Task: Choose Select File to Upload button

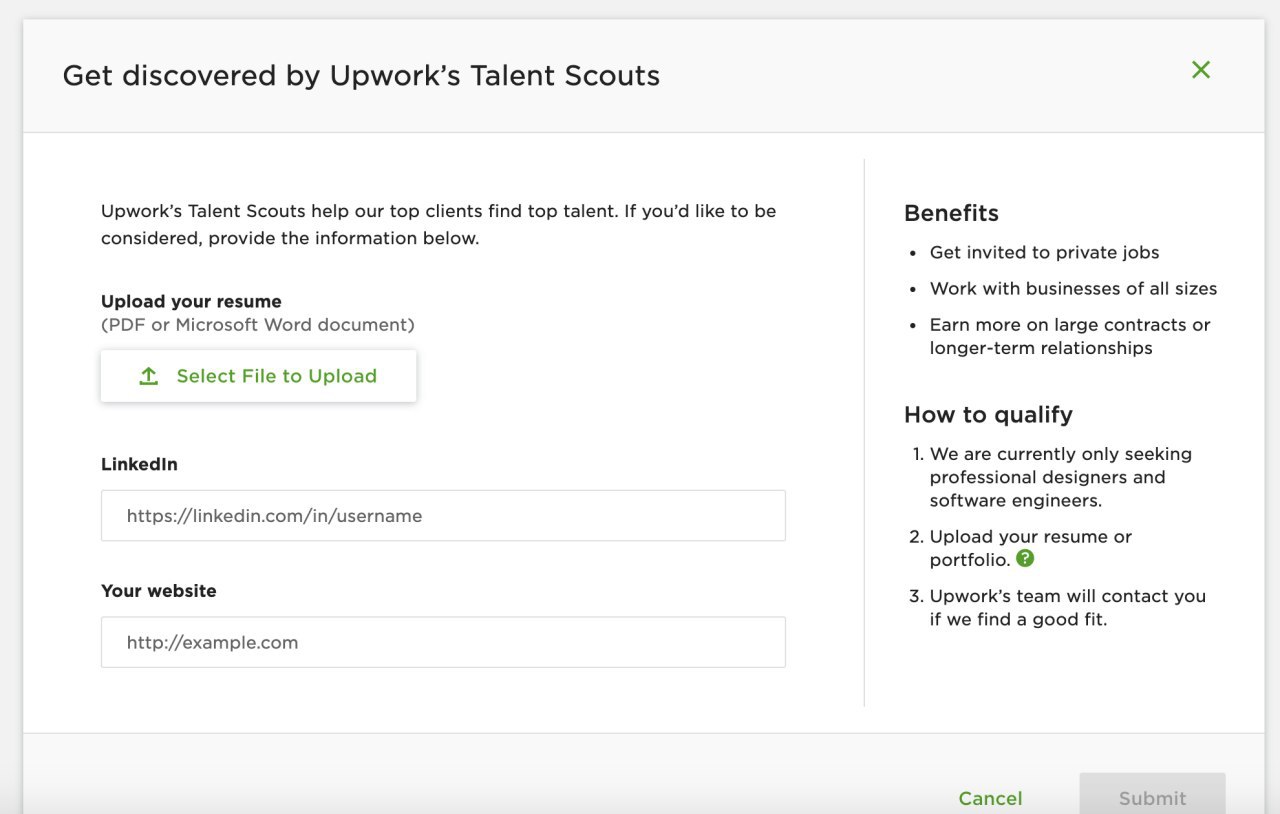Action: [258, 376]
